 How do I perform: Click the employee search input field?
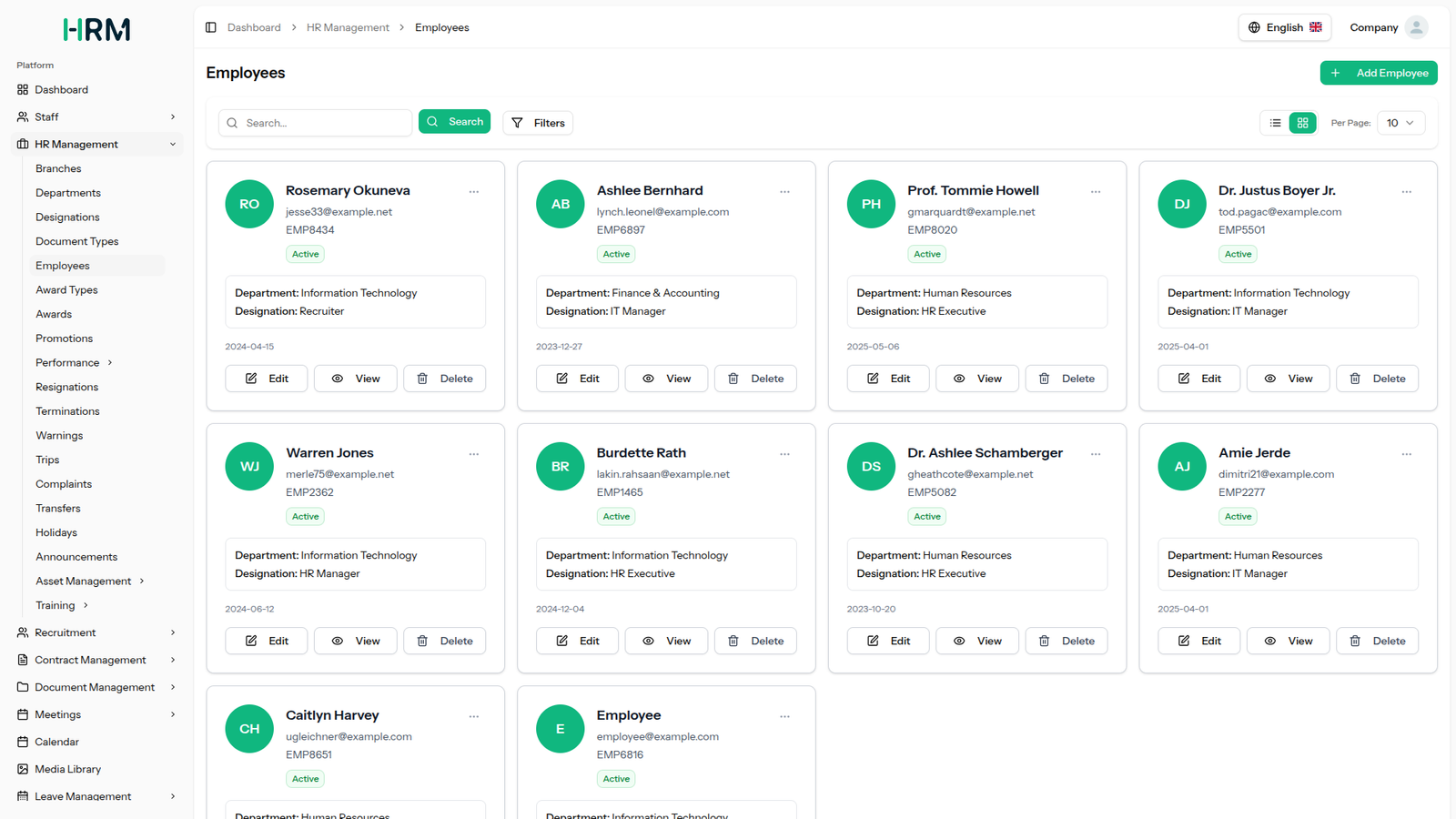315,123
